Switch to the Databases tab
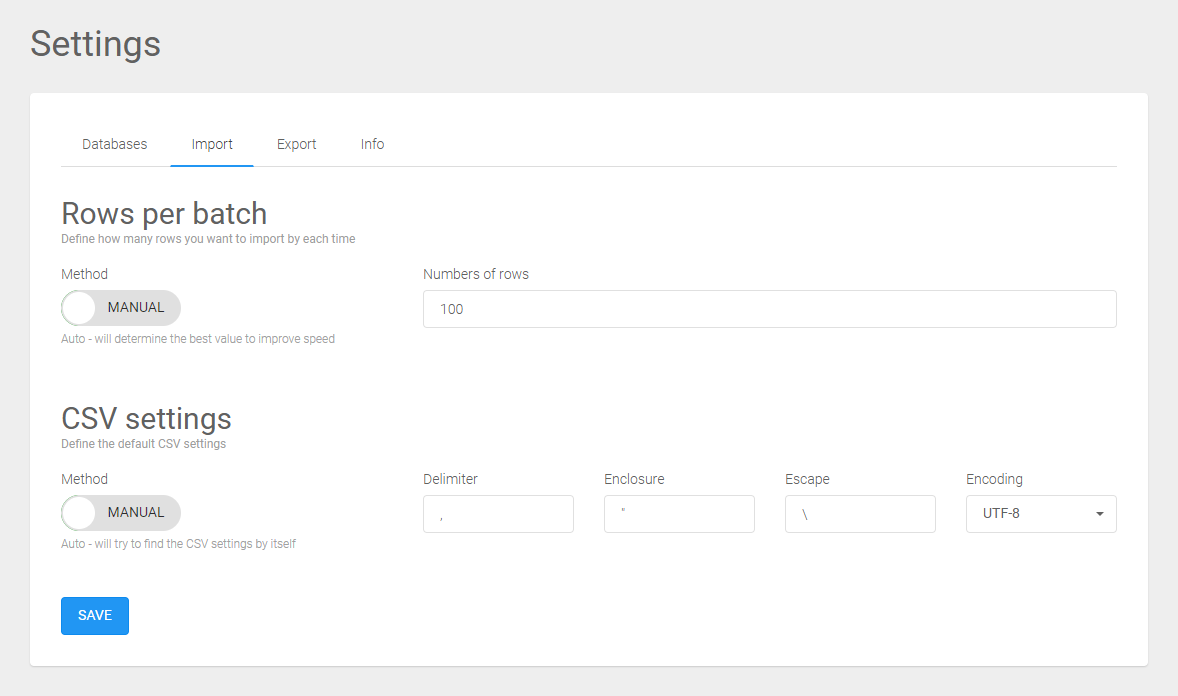1178x696 pixels. pyautogui.click(x=114, y=144)
